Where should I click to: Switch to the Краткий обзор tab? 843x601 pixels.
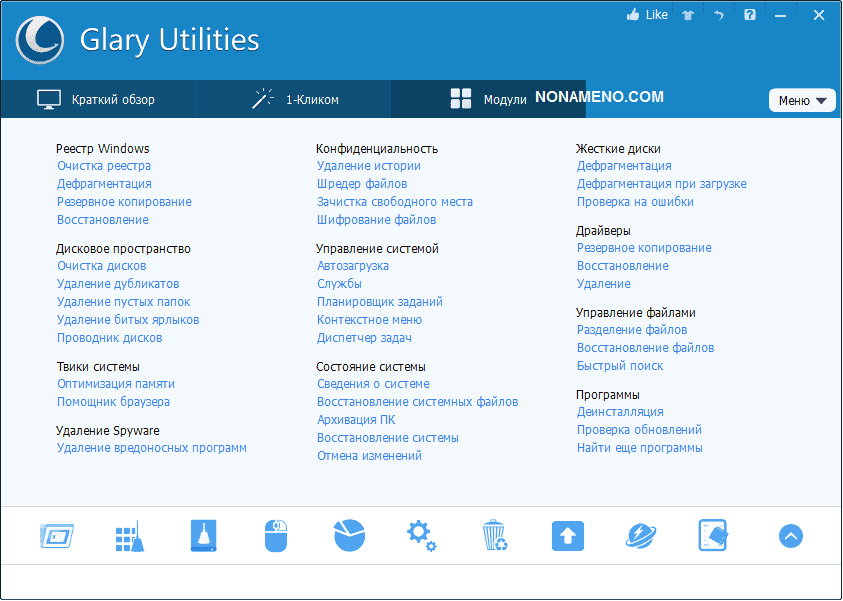[x=96, y=99]
